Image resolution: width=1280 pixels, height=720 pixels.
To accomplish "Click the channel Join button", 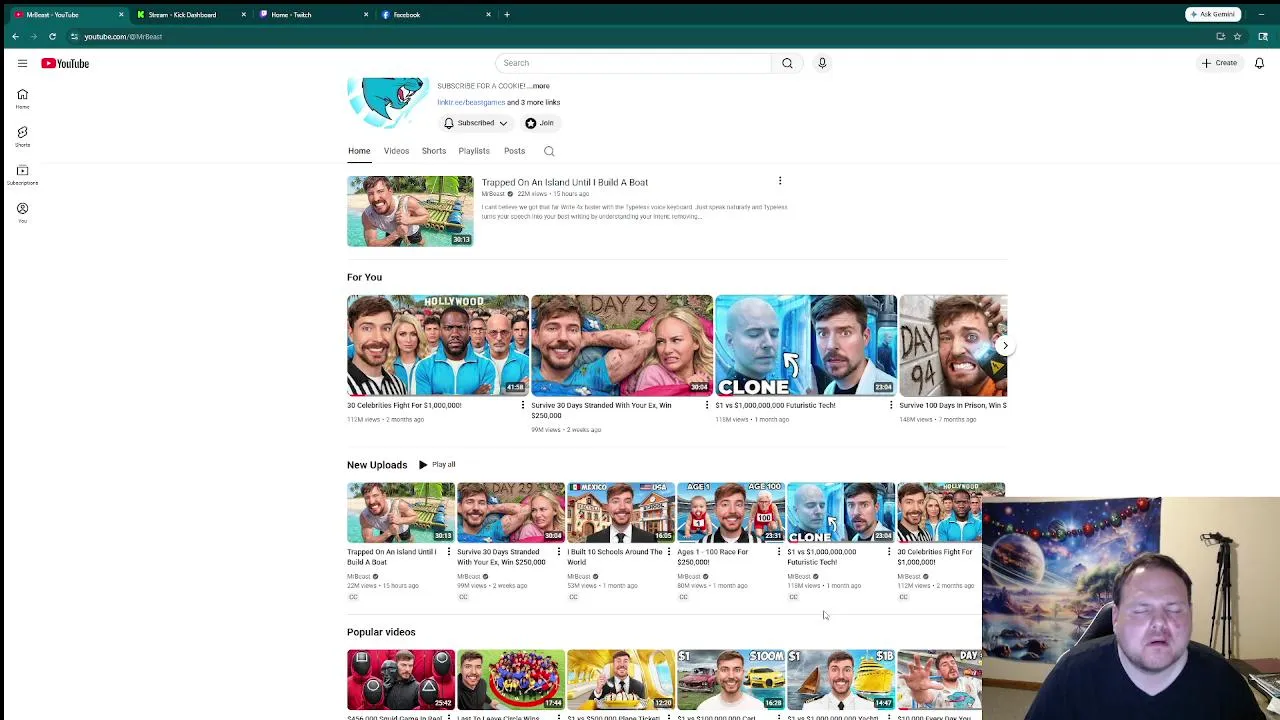I will [x=540, y=123].
